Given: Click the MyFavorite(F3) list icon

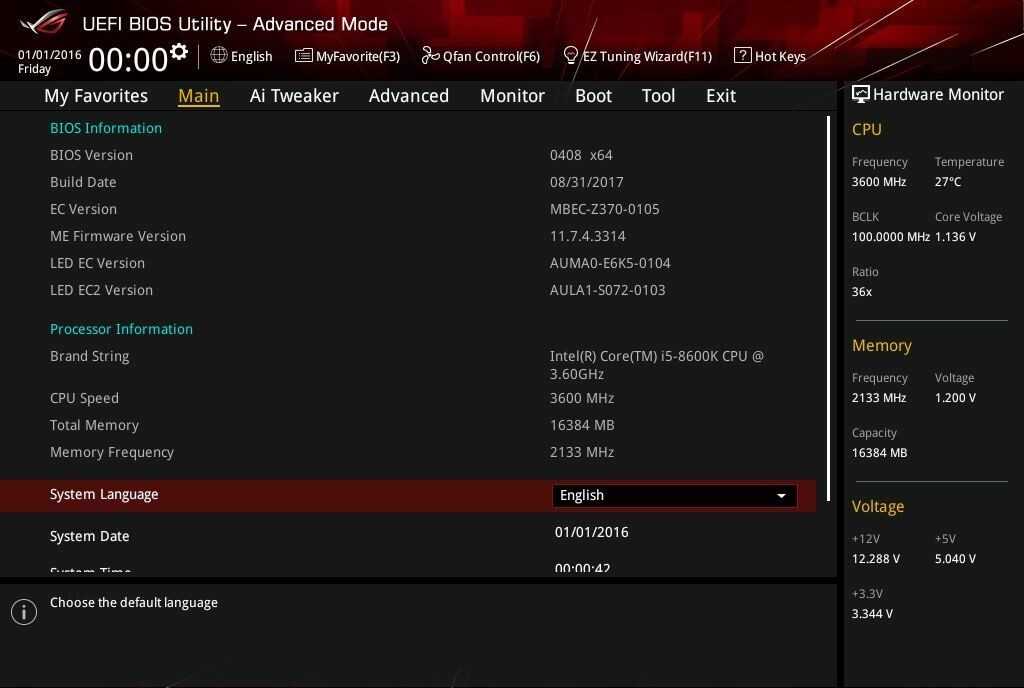Looking at the screenshot, I should (303, 56).
